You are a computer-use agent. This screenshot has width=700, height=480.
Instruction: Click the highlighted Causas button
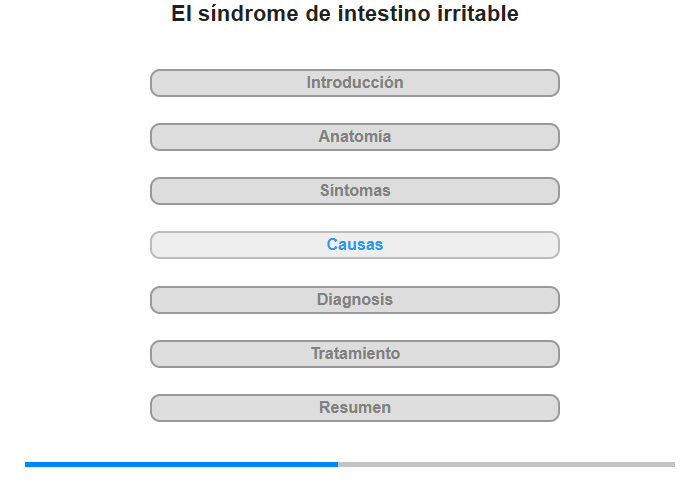(x=354, y=245)
